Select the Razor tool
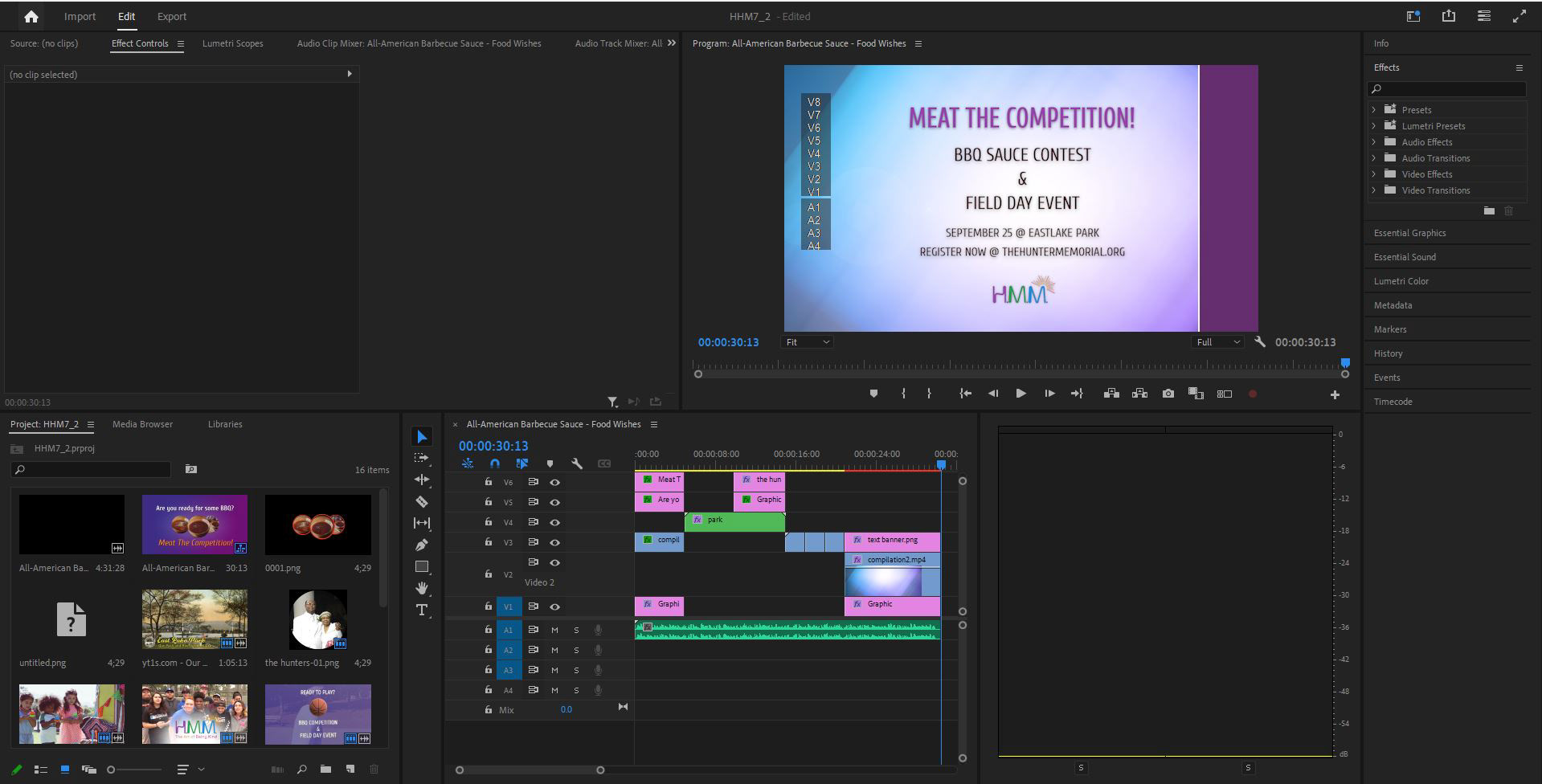This screenshot has height=784, width=1542. 422,501
